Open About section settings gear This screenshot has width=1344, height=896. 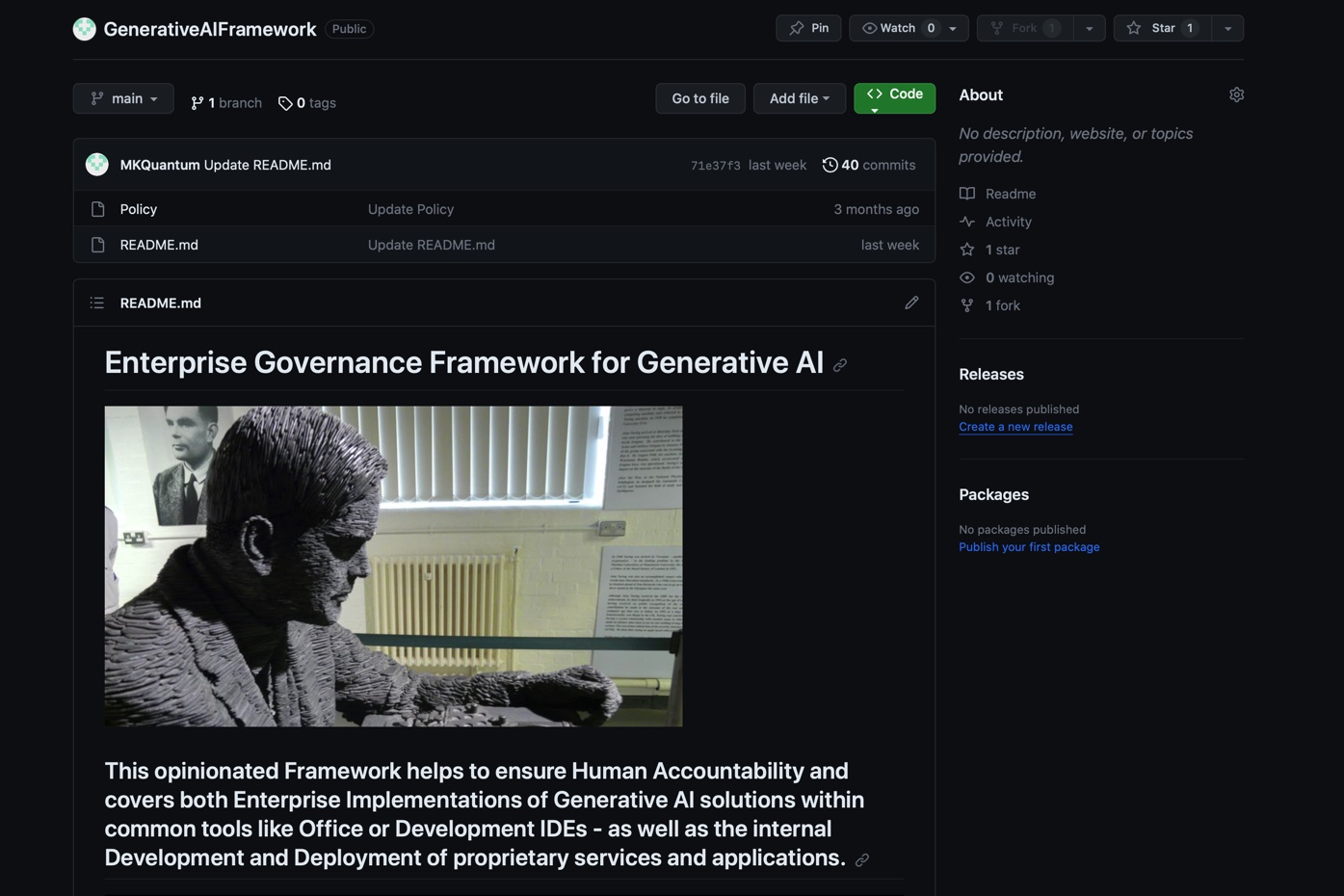click(x=1236, y=94)
